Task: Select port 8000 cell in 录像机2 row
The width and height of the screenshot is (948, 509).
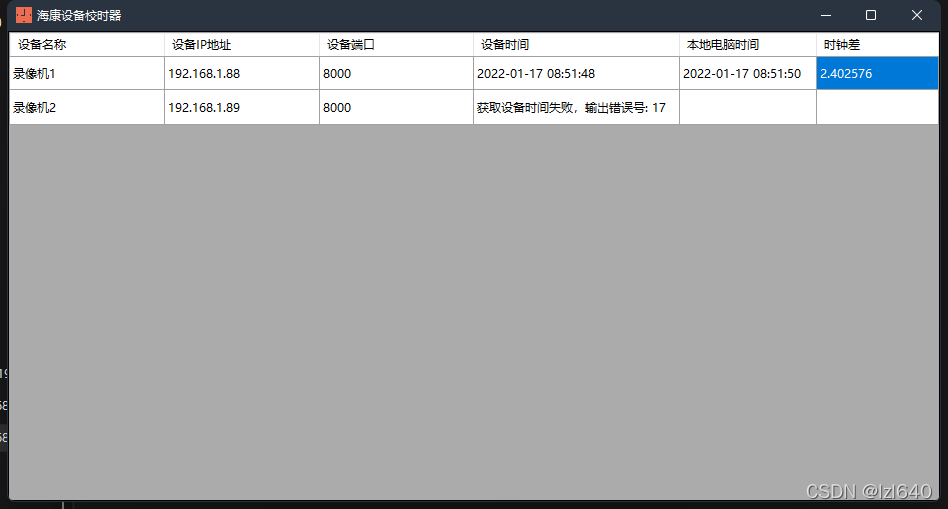Action: [x=397, y=108]
